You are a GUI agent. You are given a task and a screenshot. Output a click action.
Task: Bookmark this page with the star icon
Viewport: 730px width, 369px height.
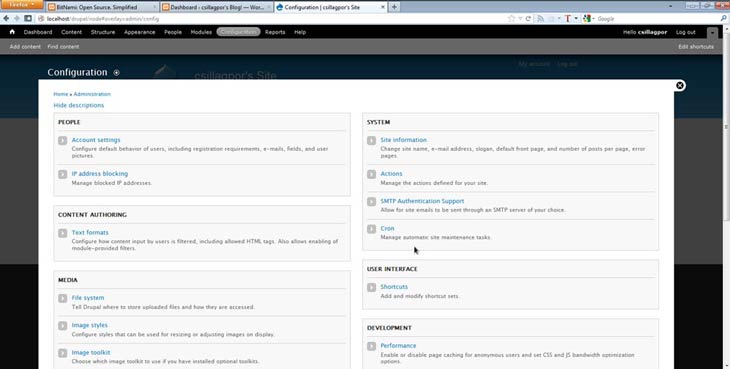[512, 19]
